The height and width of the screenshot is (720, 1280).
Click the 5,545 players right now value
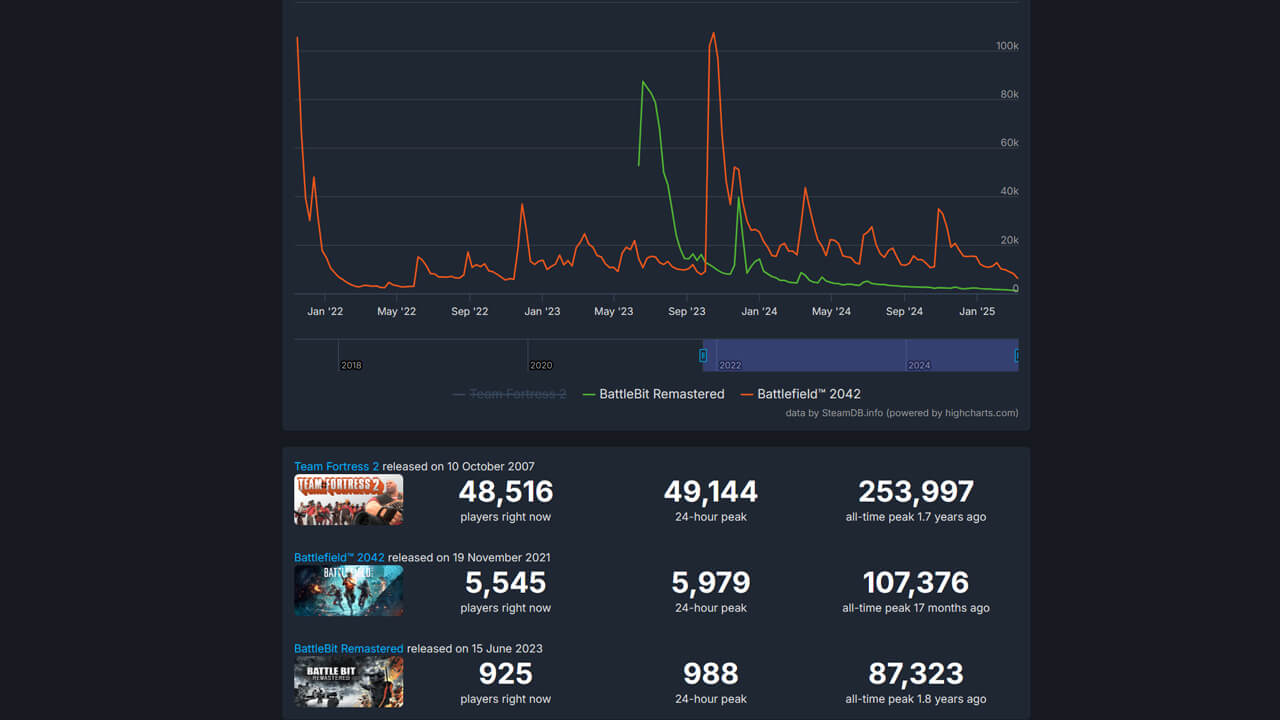(506, 582)
